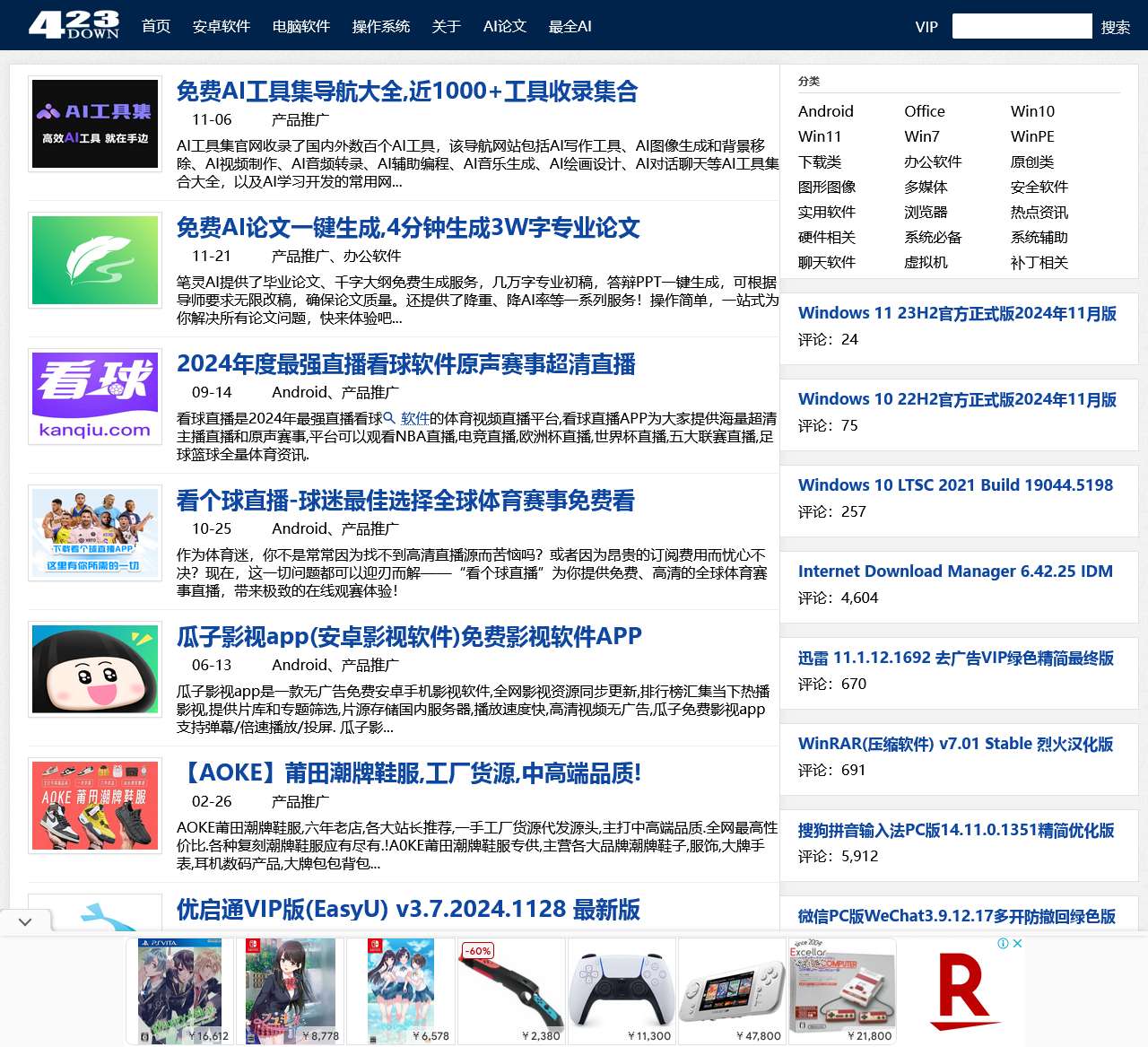Open the AI工具集 article thumbnail
Viewport: 1148px width, 1047px height.
point(95,124)
